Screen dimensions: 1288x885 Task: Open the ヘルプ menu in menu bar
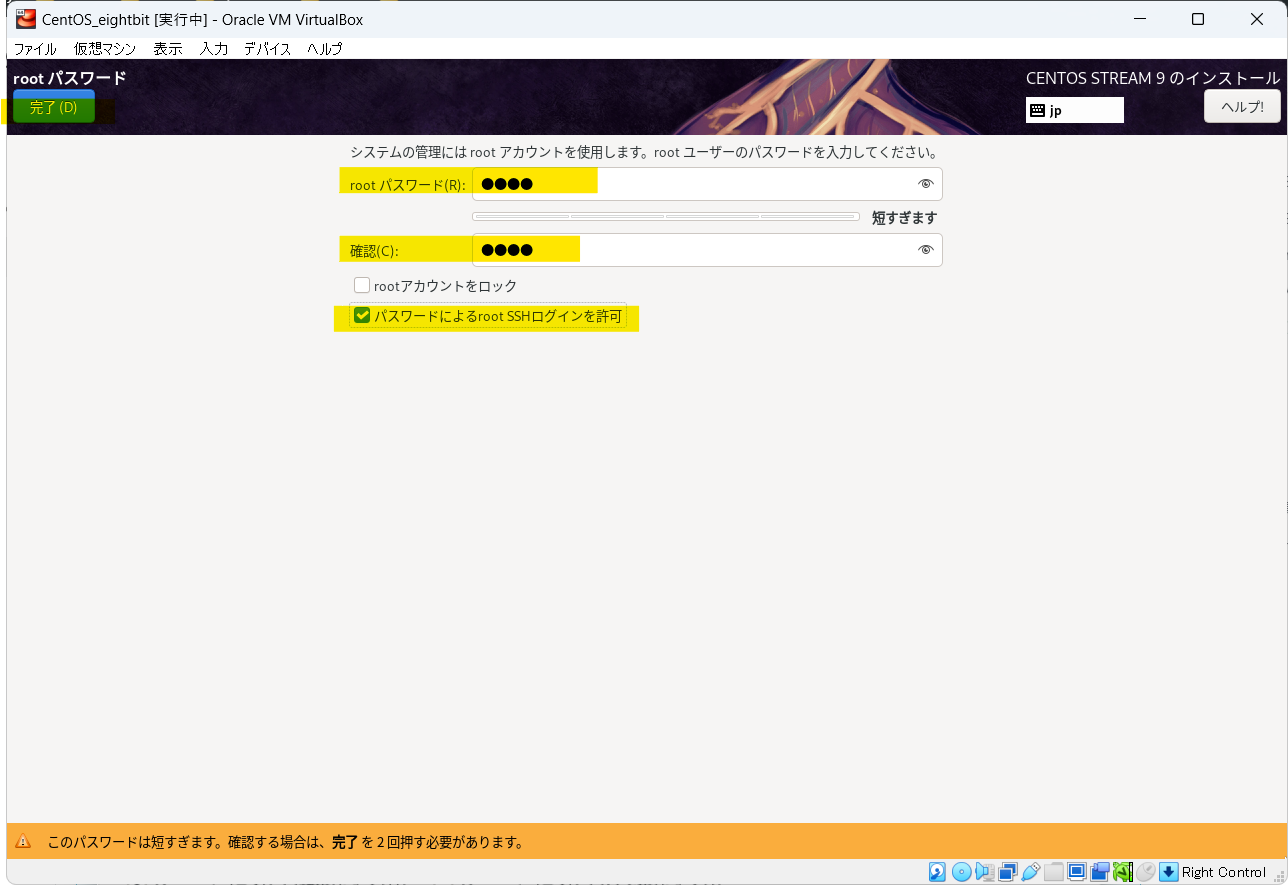click(x=325, y=48)
